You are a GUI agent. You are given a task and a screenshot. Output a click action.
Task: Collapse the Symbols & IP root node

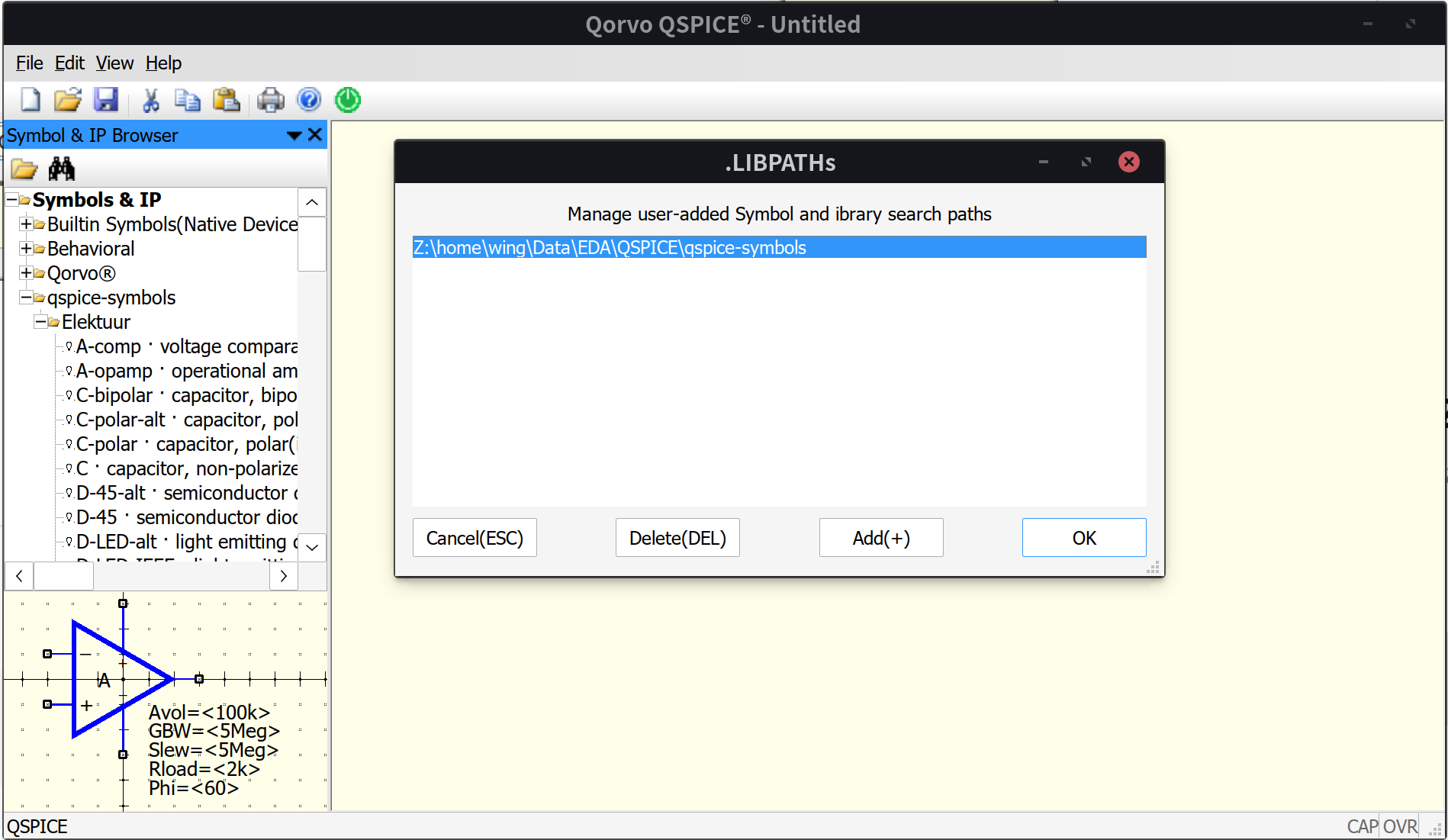tap(12, 200)
